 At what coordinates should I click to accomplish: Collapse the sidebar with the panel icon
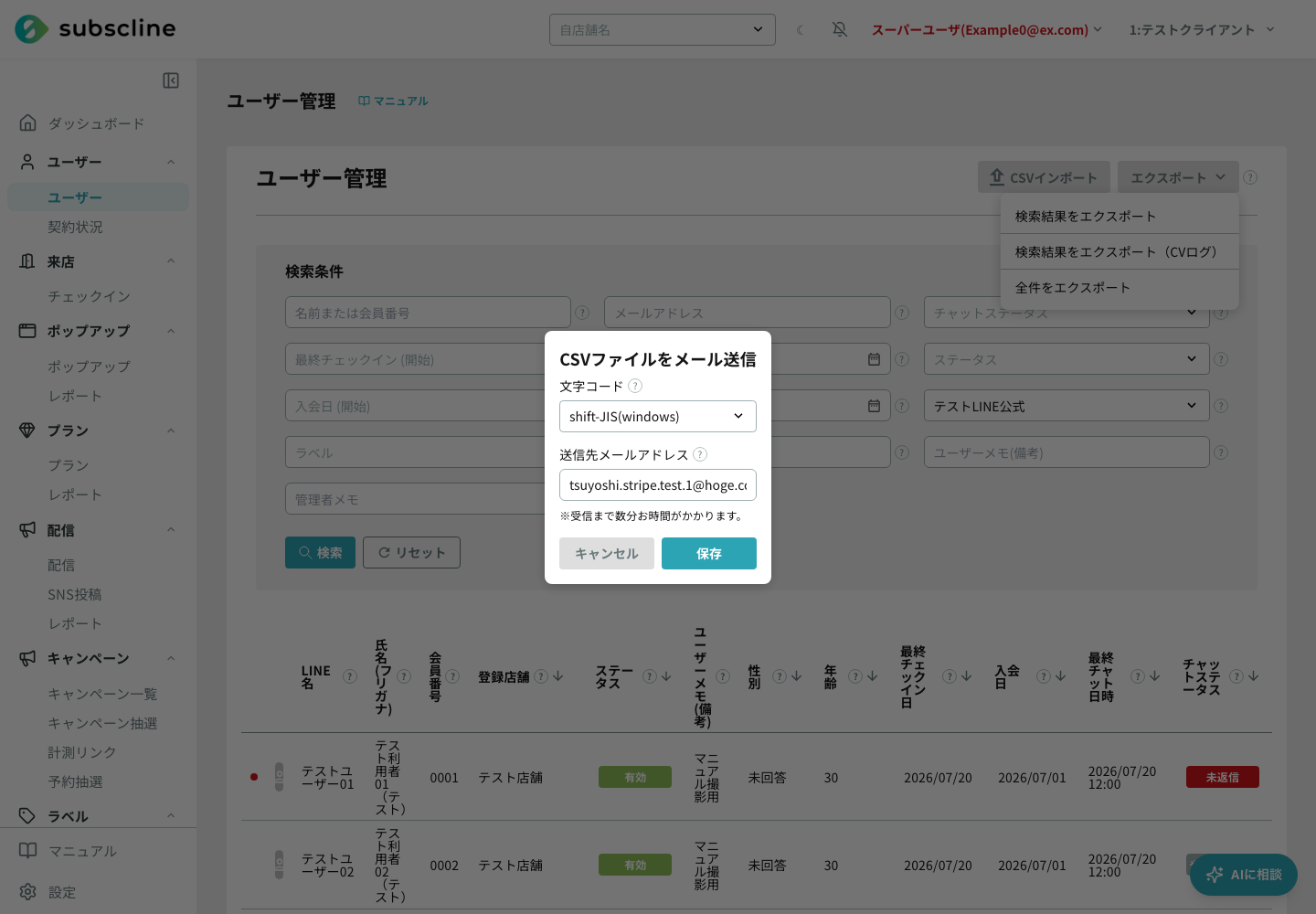(x=171, y=80)
